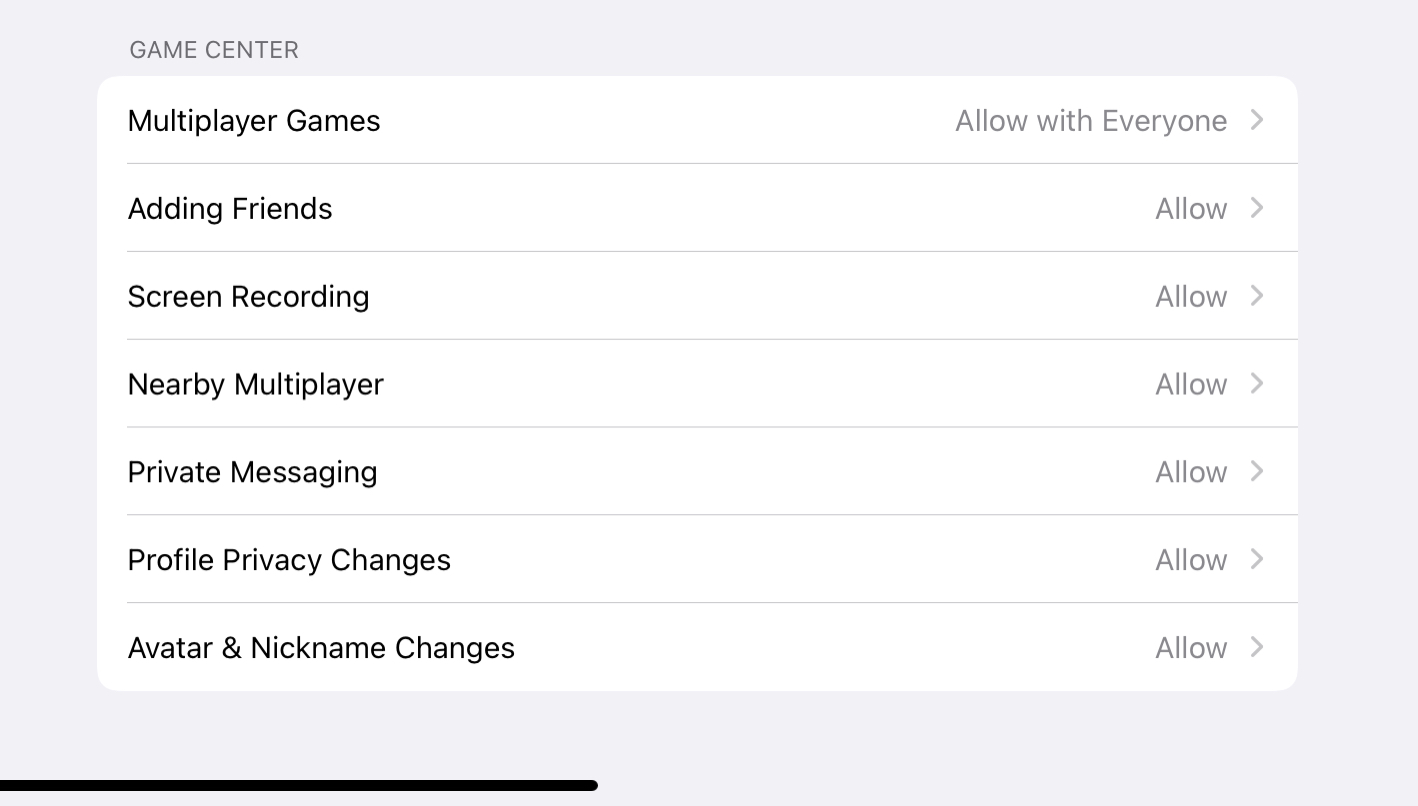Click the Allow value for Adding Friends

[1191, 209]
